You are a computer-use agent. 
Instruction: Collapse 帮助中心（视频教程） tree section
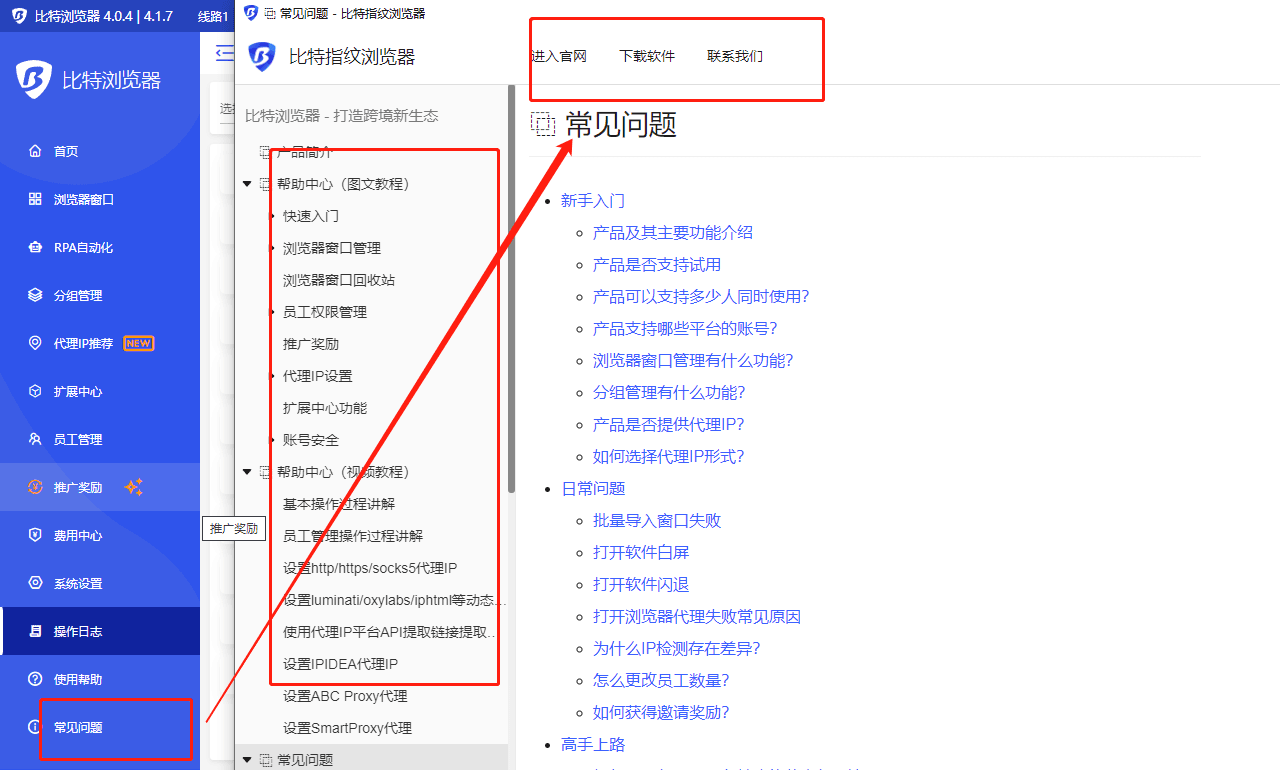click(247, 472)
